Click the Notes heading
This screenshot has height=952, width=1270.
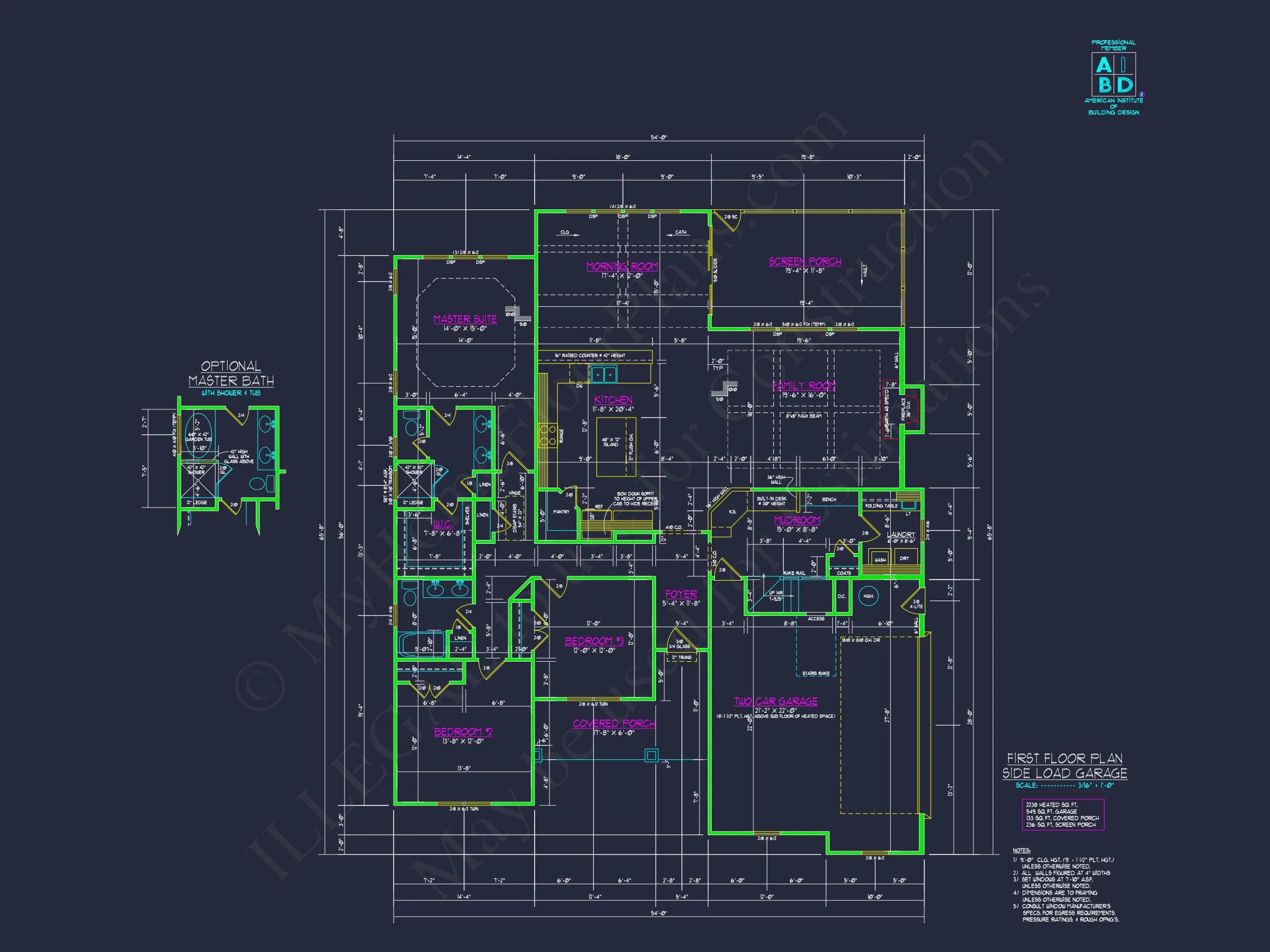[x=1021, y=851]
